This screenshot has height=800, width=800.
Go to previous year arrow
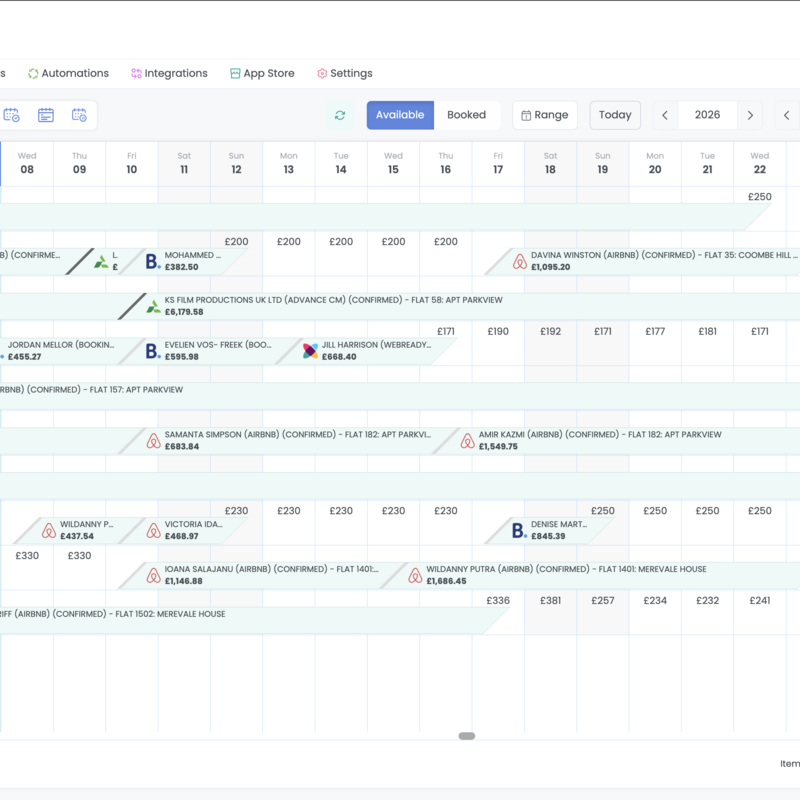click(665, 115)
